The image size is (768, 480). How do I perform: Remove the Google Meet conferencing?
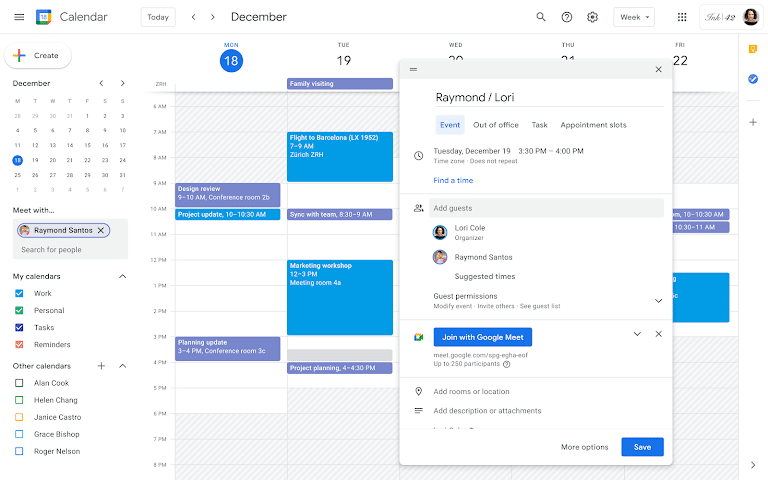pyautogui.click(x=658, y=334)
